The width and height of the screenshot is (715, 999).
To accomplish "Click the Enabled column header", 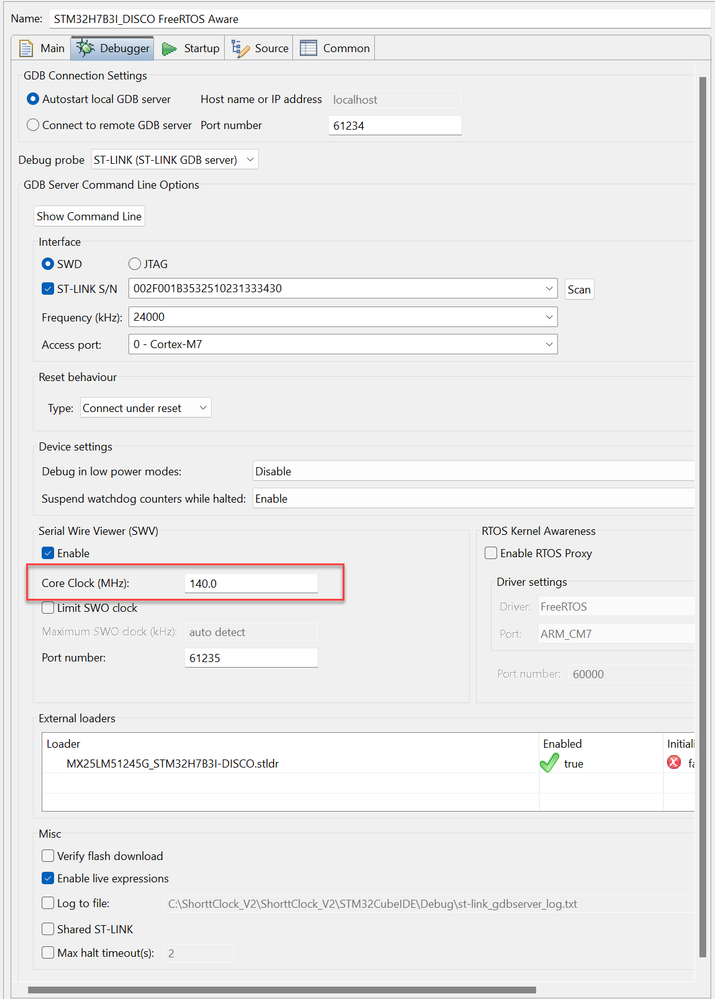I will pos(602,744).
